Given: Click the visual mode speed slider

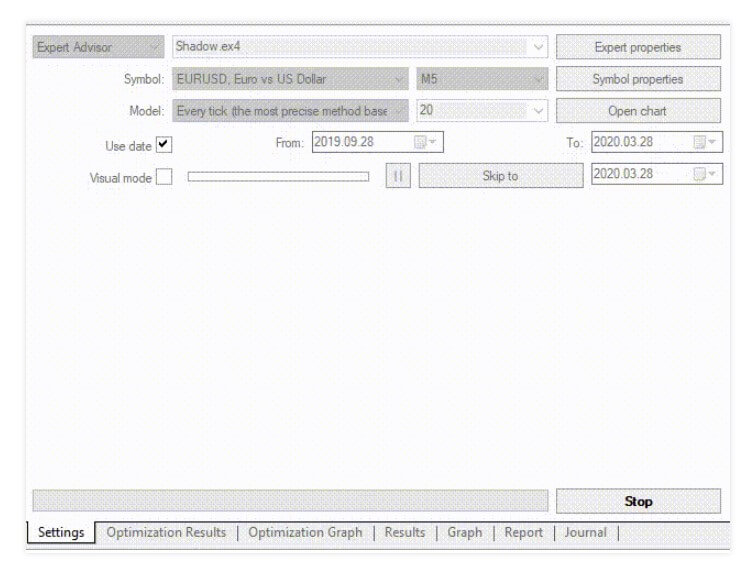Looking at the screenshot, I should pos(278,177).
